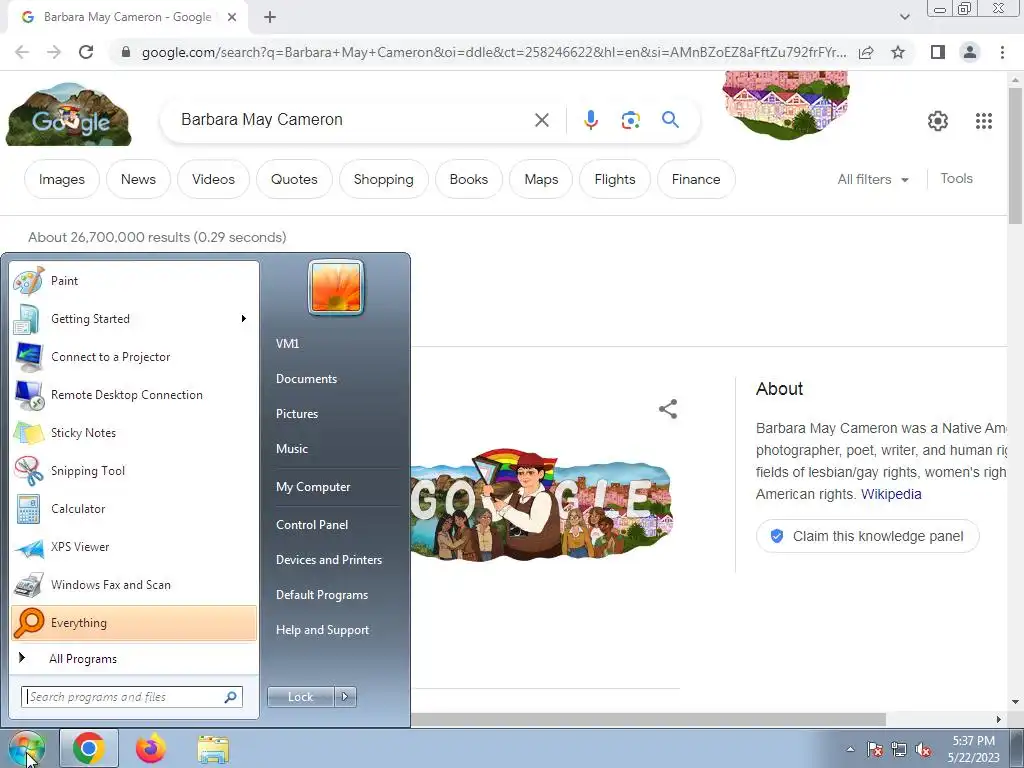Share the Barbara May Cameron doodle
This screenshot has height=768, width=1024.
tap(667, 409)
